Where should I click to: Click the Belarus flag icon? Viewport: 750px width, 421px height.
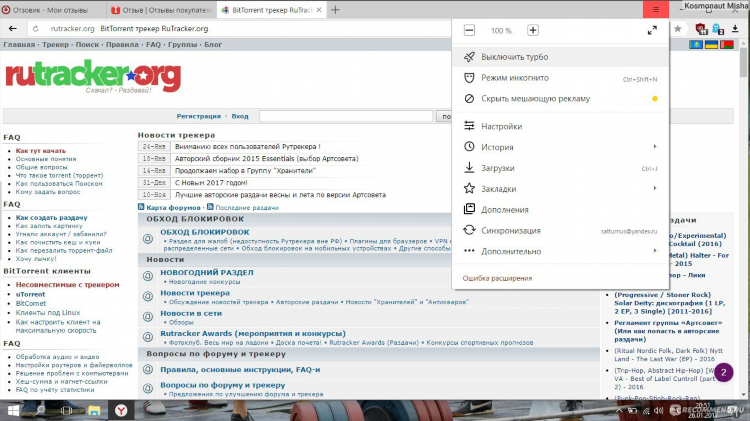pyautogui.click(x=727, y=45)
